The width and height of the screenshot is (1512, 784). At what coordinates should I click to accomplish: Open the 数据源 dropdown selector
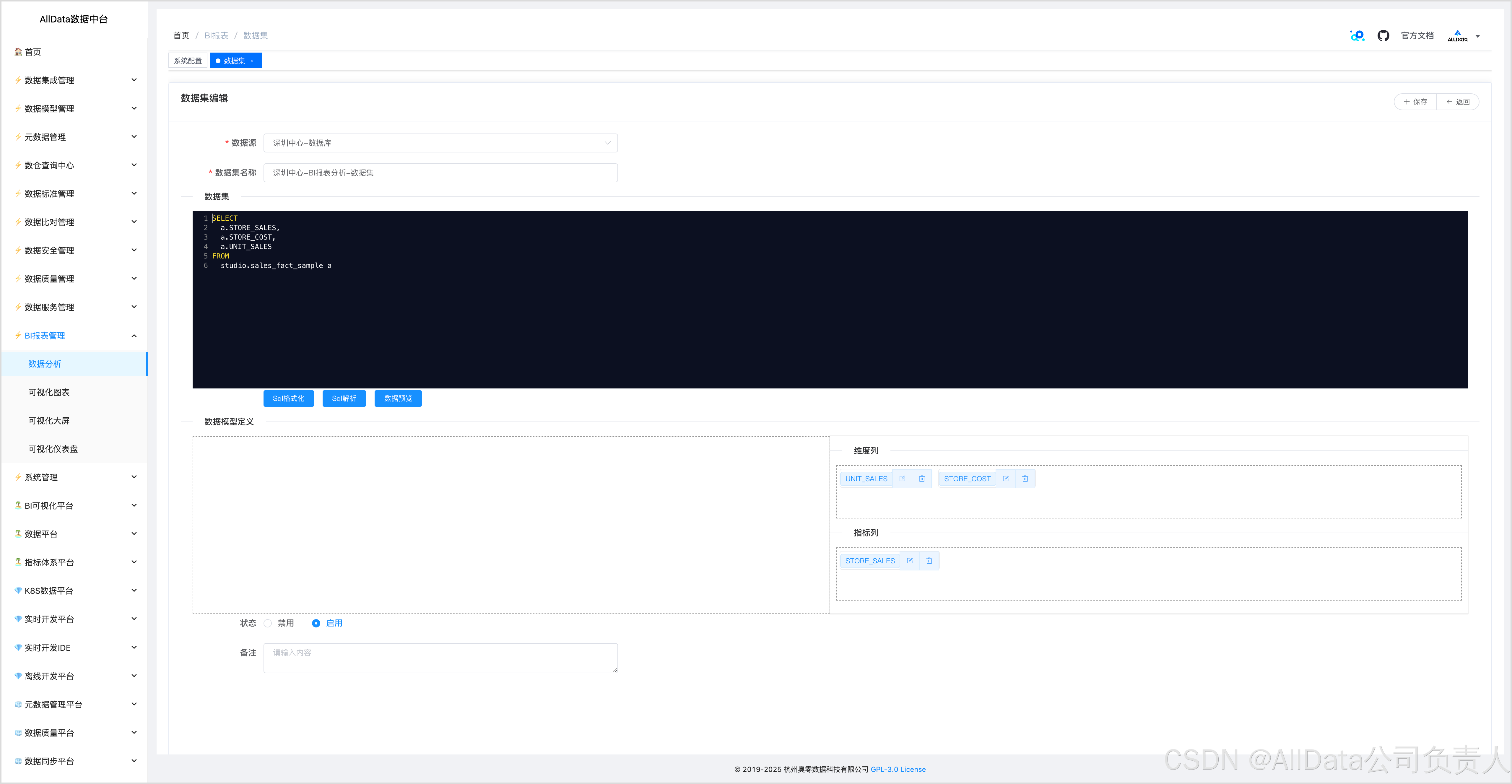(x=440, y=143)
